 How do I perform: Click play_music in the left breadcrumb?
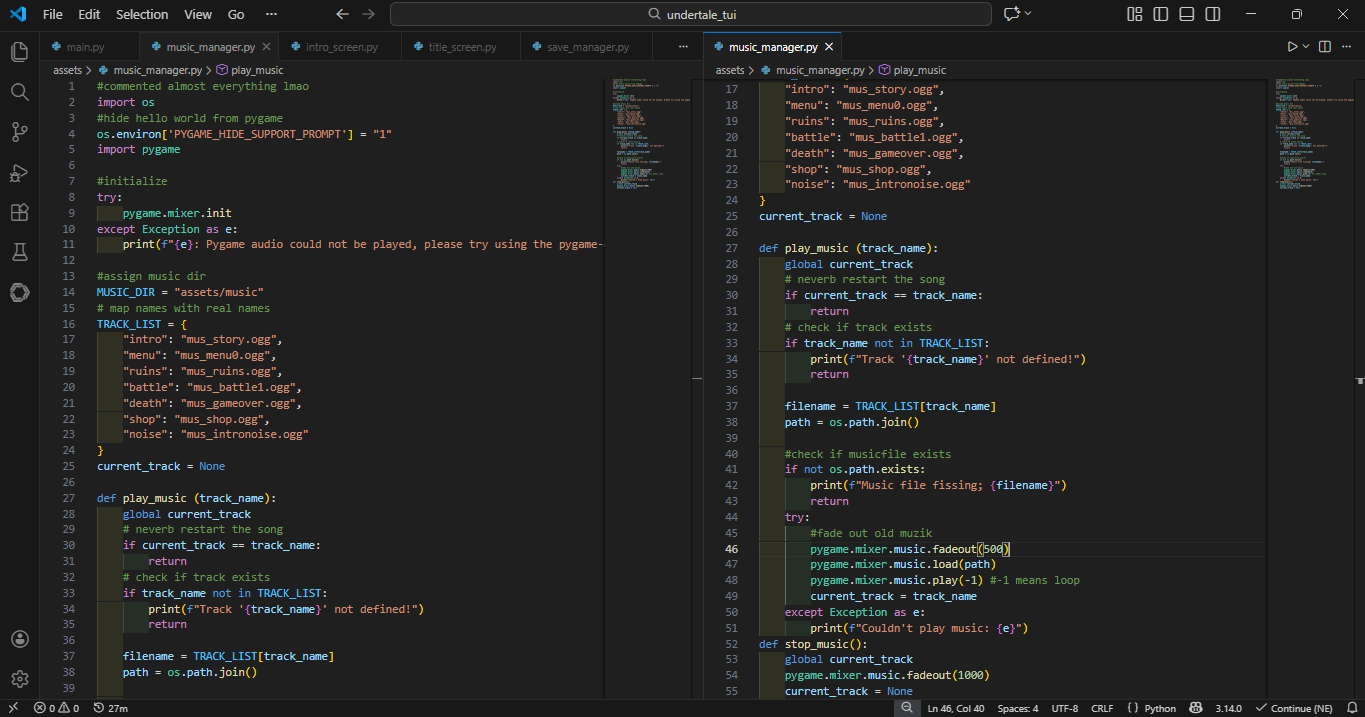[257, 70]
